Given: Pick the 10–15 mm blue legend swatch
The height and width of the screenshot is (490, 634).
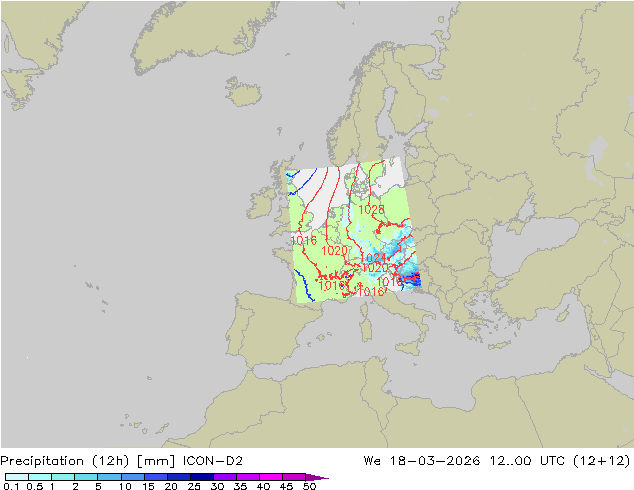Looking at the screenshot, I should (x=133, y=477).
